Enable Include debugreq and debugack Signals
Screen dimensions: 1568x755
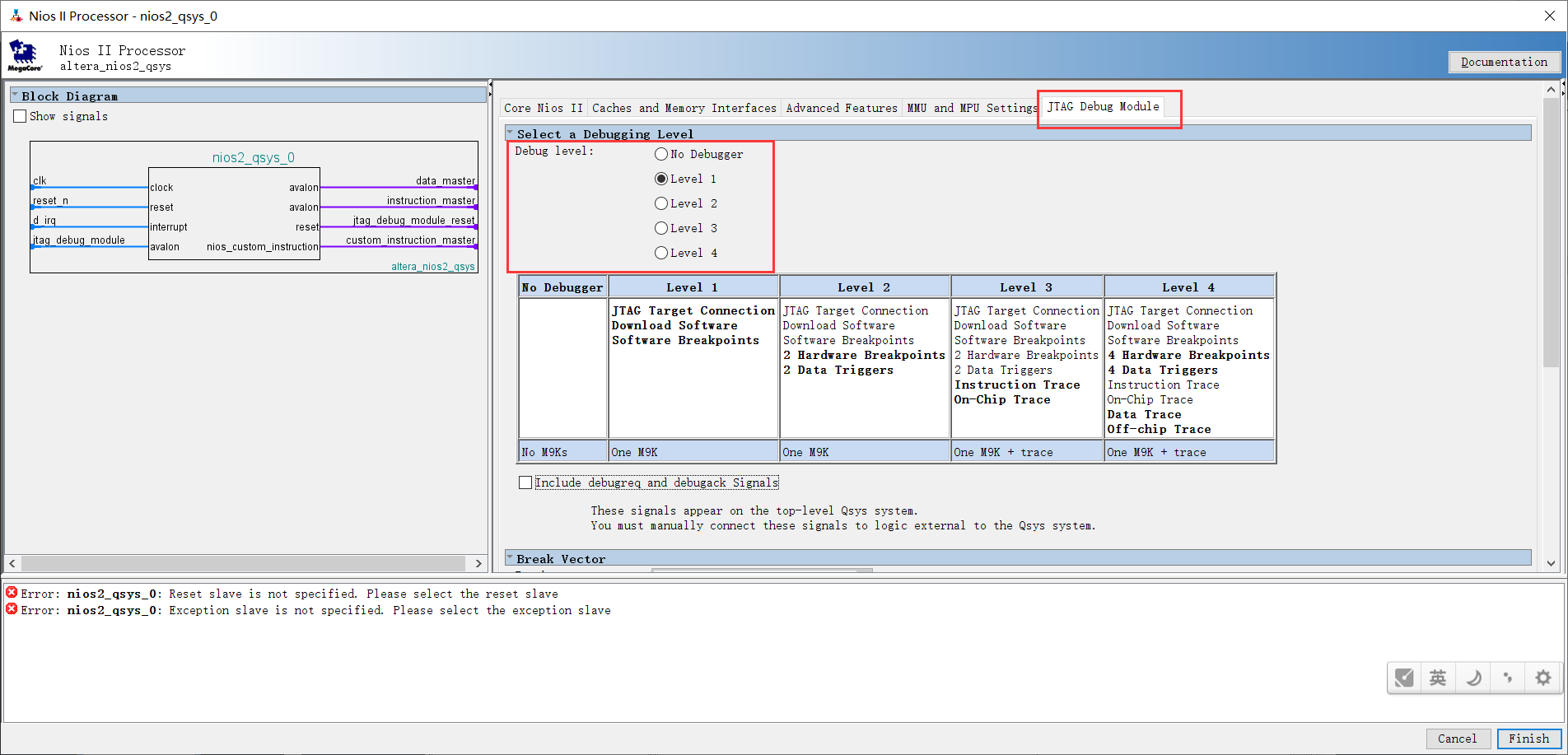[525, 482]
